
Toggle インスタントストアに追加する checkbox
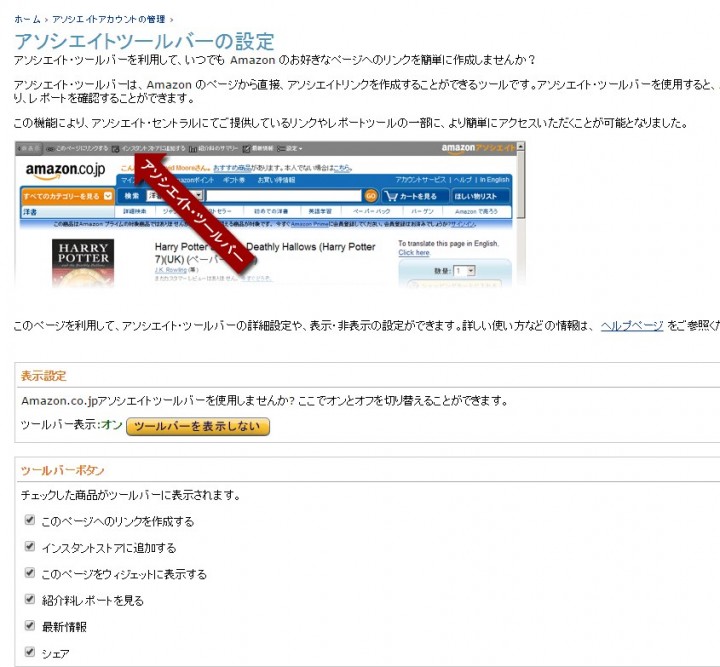(30, 546)
